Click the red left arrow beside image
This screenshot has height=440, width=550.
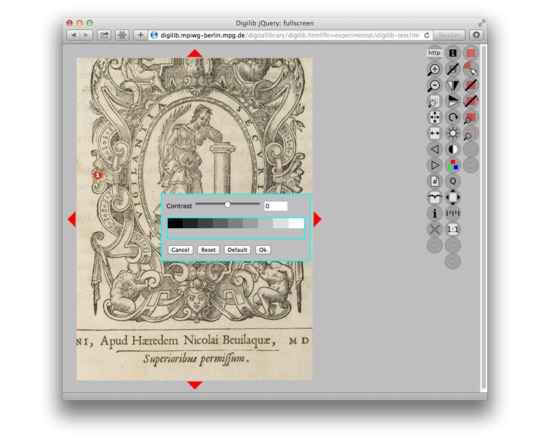(72, 219)
